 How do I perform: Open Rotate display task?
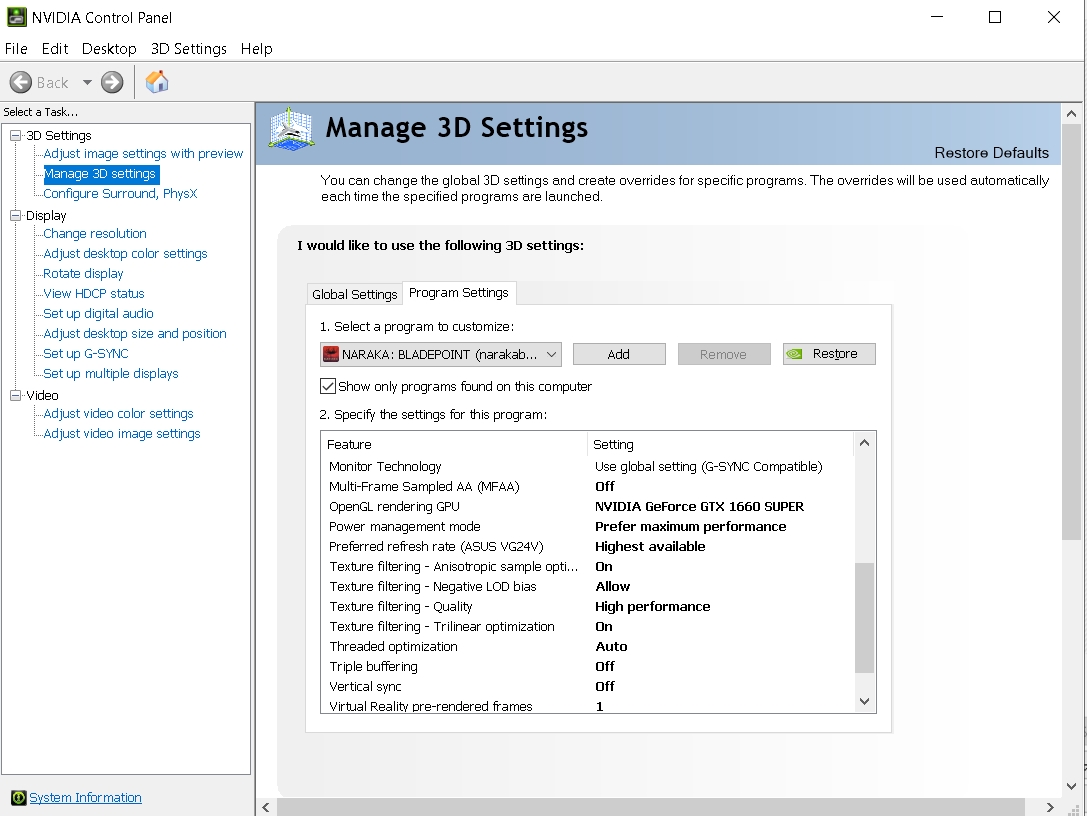click(x=83, y=273)
